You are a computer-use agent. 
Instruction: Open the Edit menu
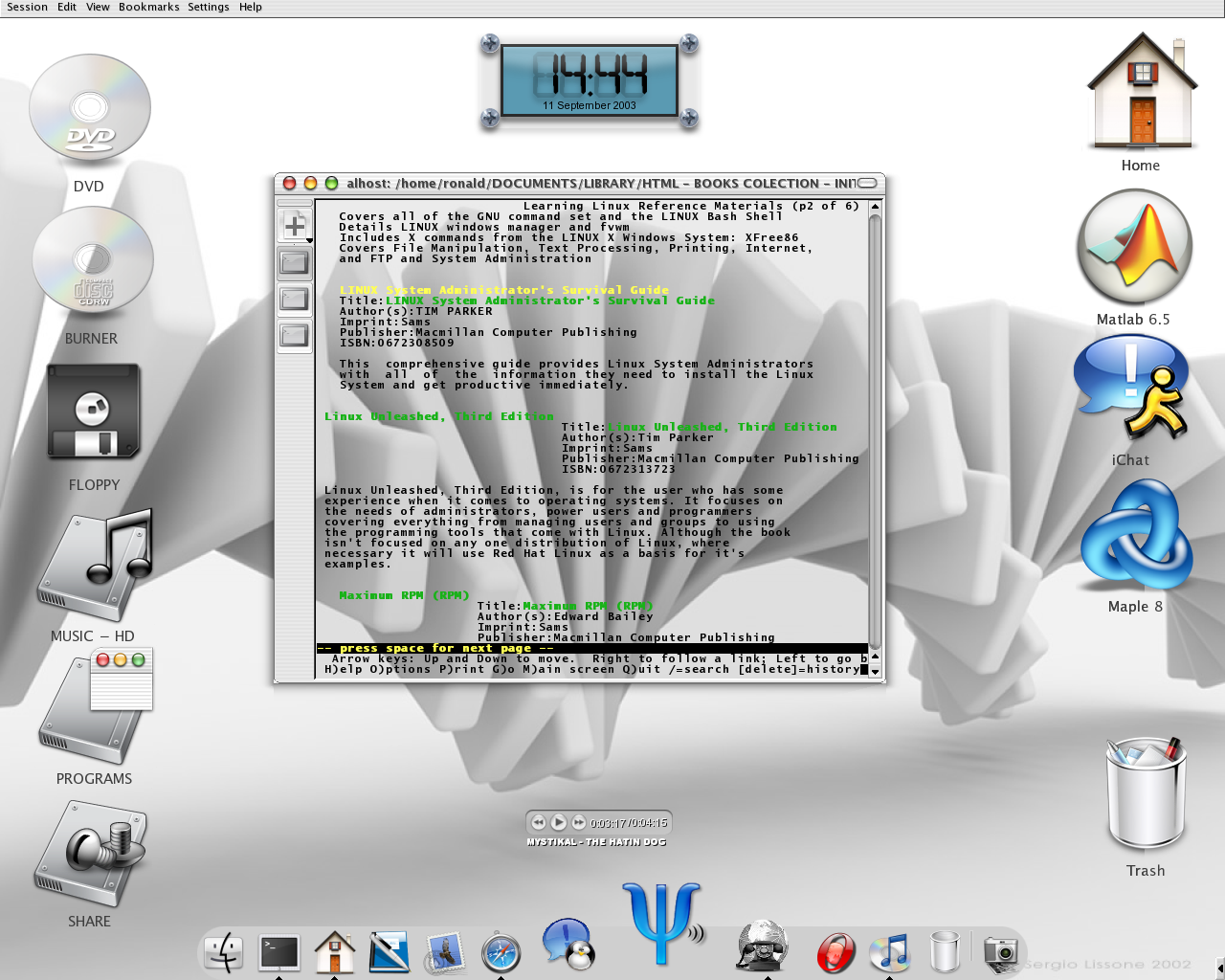click(x=67, y=7)
